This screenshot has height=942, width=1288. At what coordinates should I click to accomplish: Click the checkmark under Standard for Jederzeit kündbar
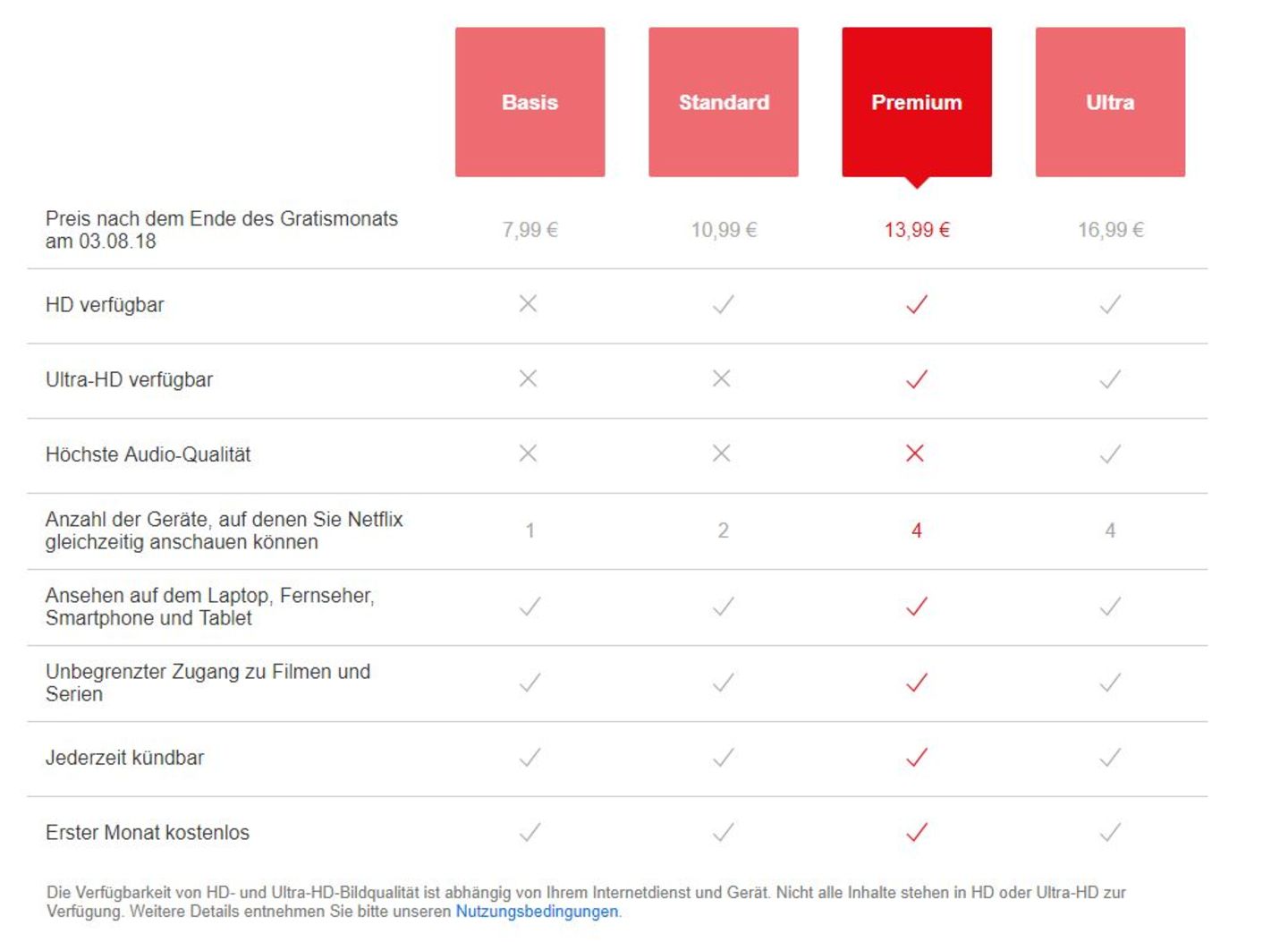723,757
